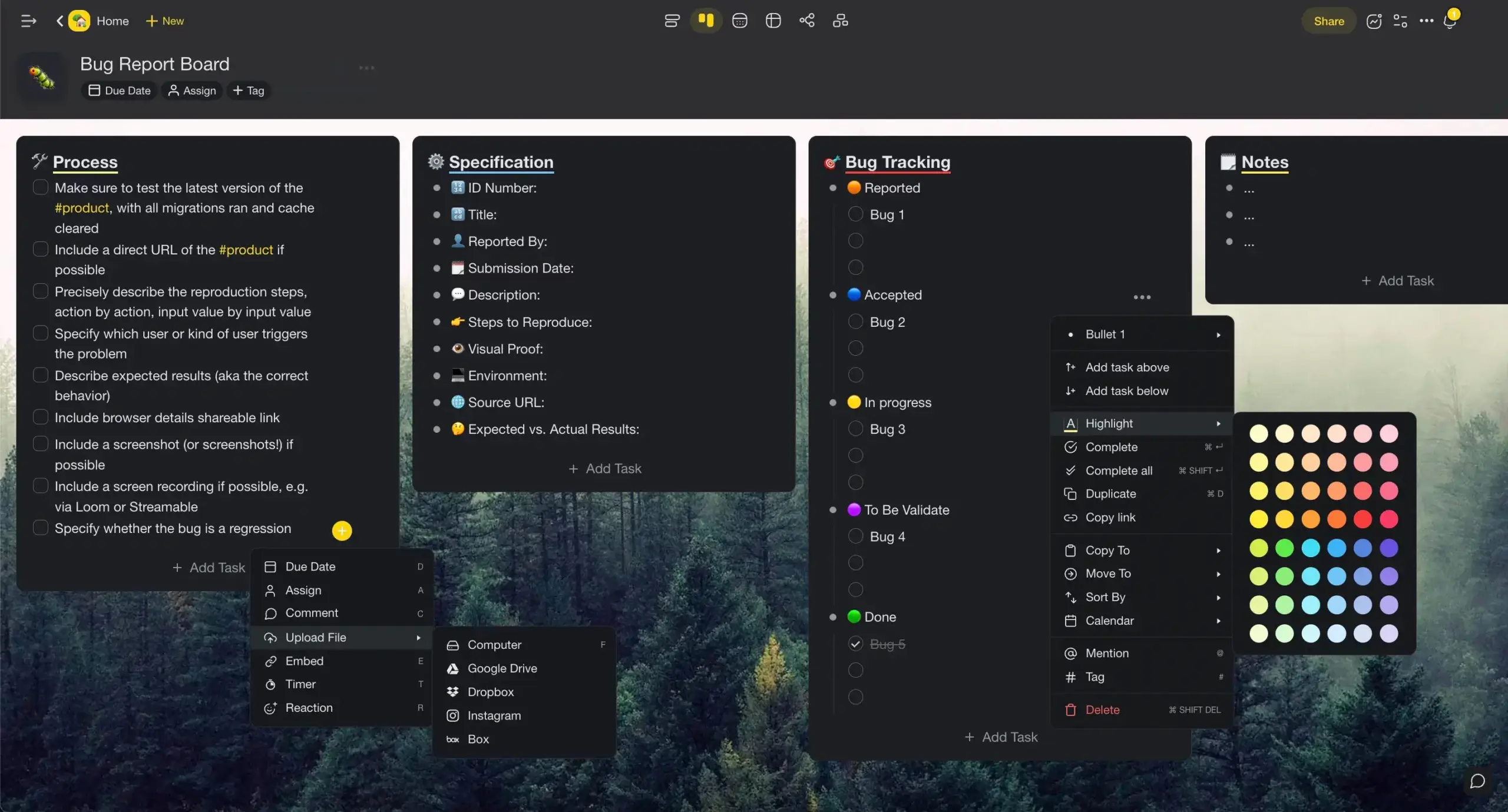Click the org chart view icon
This screenshot has width=1508, height=812.
840,21
